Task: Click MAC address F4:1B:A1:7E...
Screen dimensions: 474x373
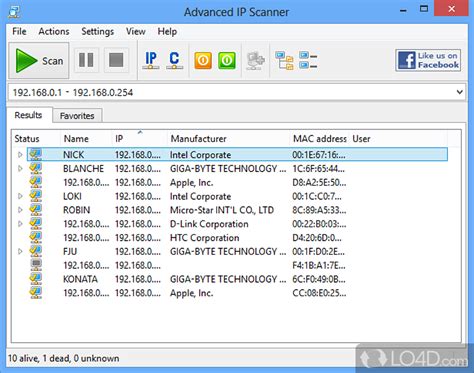Action: (319, 265)
